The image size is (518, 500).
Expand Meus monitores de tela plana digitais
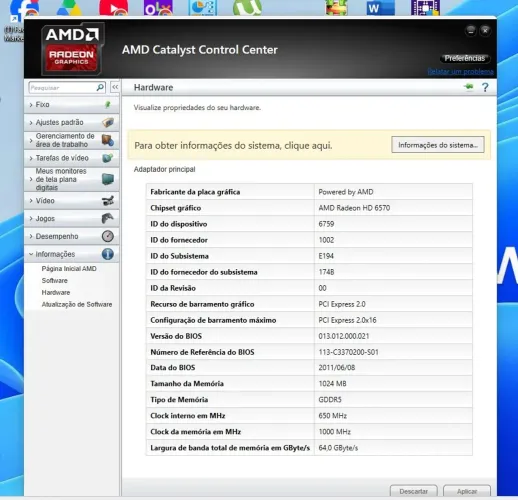coord(71,179)
